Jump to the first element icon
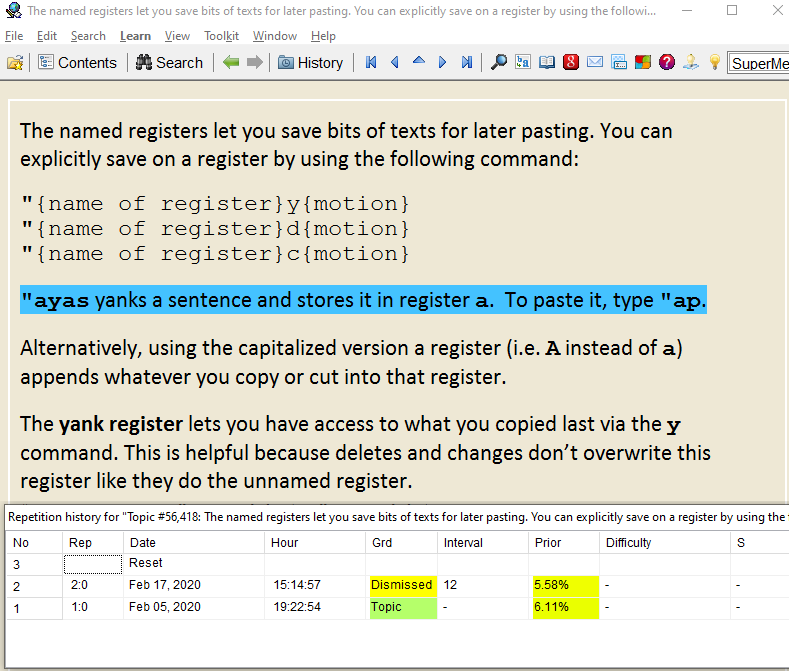The height and width of the screenshot is (671, 789). [x=371, y=62]
